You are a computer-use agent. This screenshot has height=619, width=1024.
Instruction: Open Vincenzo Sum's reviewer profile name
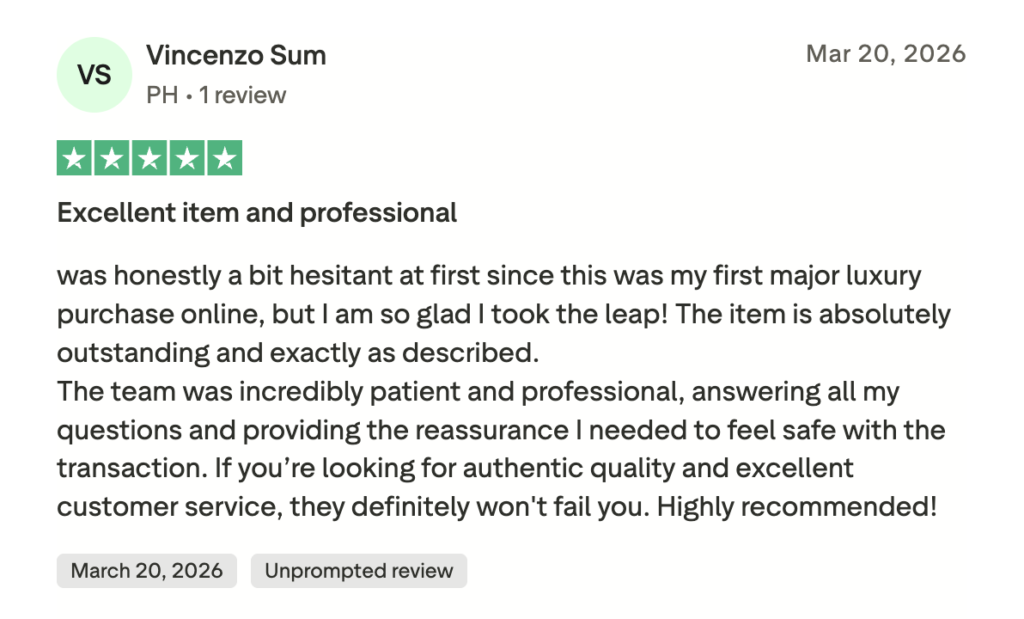pos(236,55)
